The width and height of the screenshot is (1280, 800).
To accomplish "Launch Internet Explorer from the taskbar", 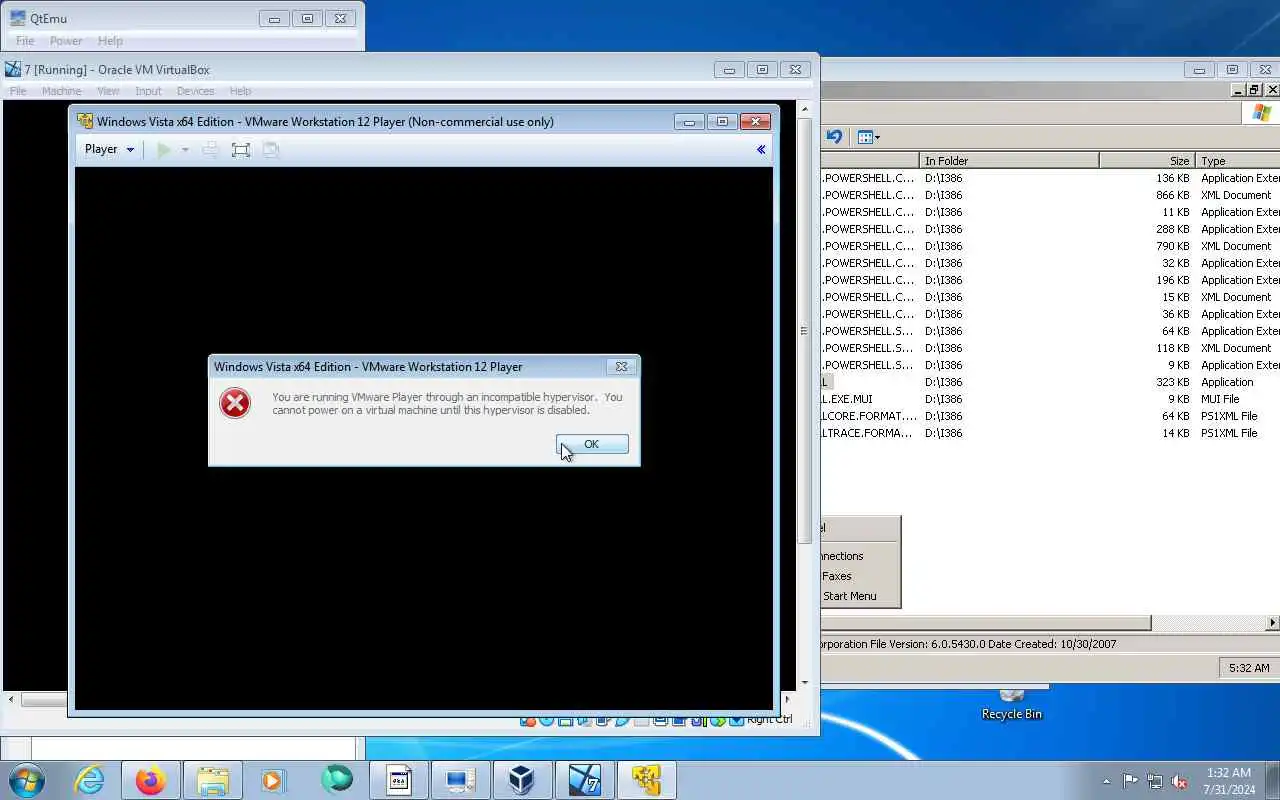I will click(x=90, y=780).
